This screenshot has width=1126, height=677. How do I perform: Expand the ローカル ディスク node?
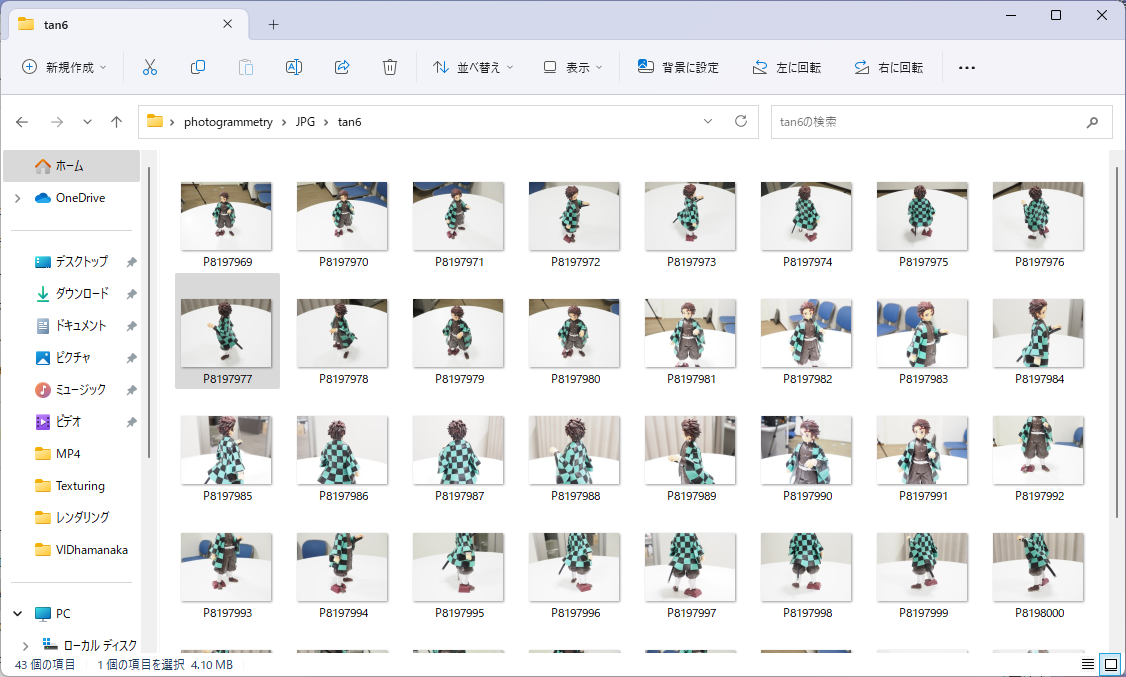[26, 645]
